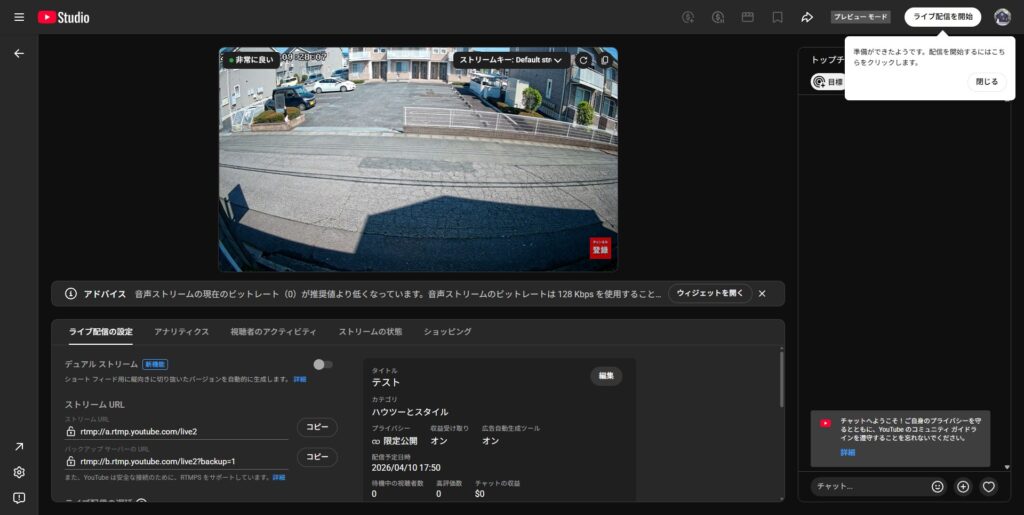
Task: Click the ストリーム URL section heading
Action: pyautogui.click(x=95, y=405)
